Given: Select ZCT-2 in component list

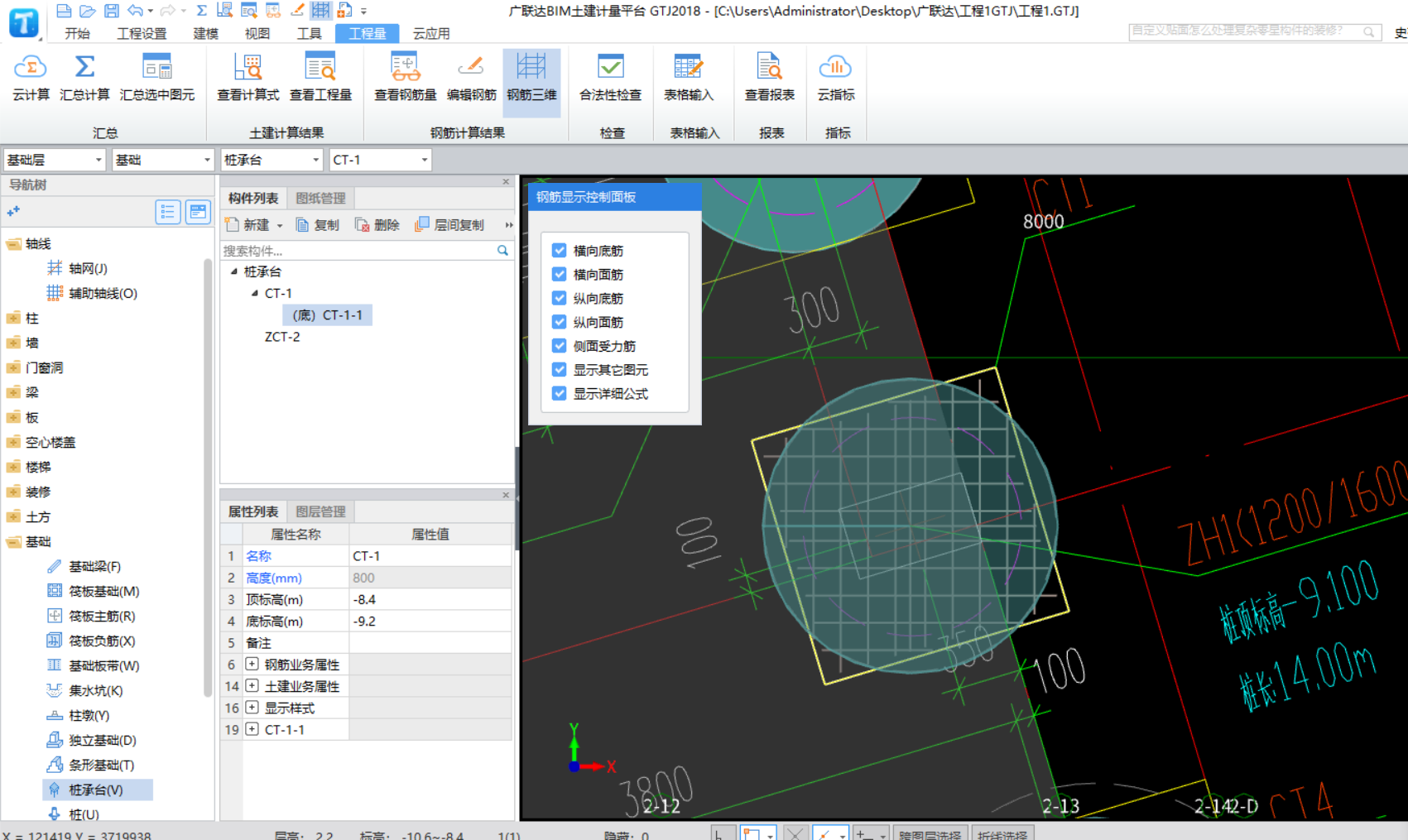Looking at the screenshot, I should coord(282,337).
